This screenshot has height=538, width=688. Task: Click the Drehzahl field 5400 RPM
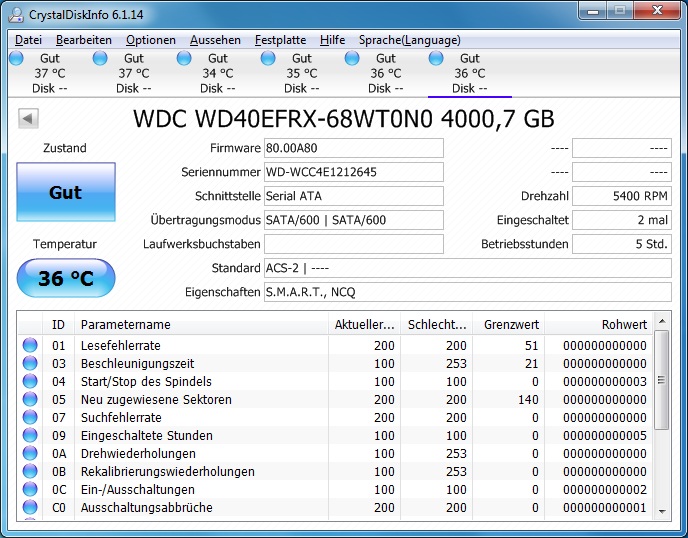pos(622,196)
